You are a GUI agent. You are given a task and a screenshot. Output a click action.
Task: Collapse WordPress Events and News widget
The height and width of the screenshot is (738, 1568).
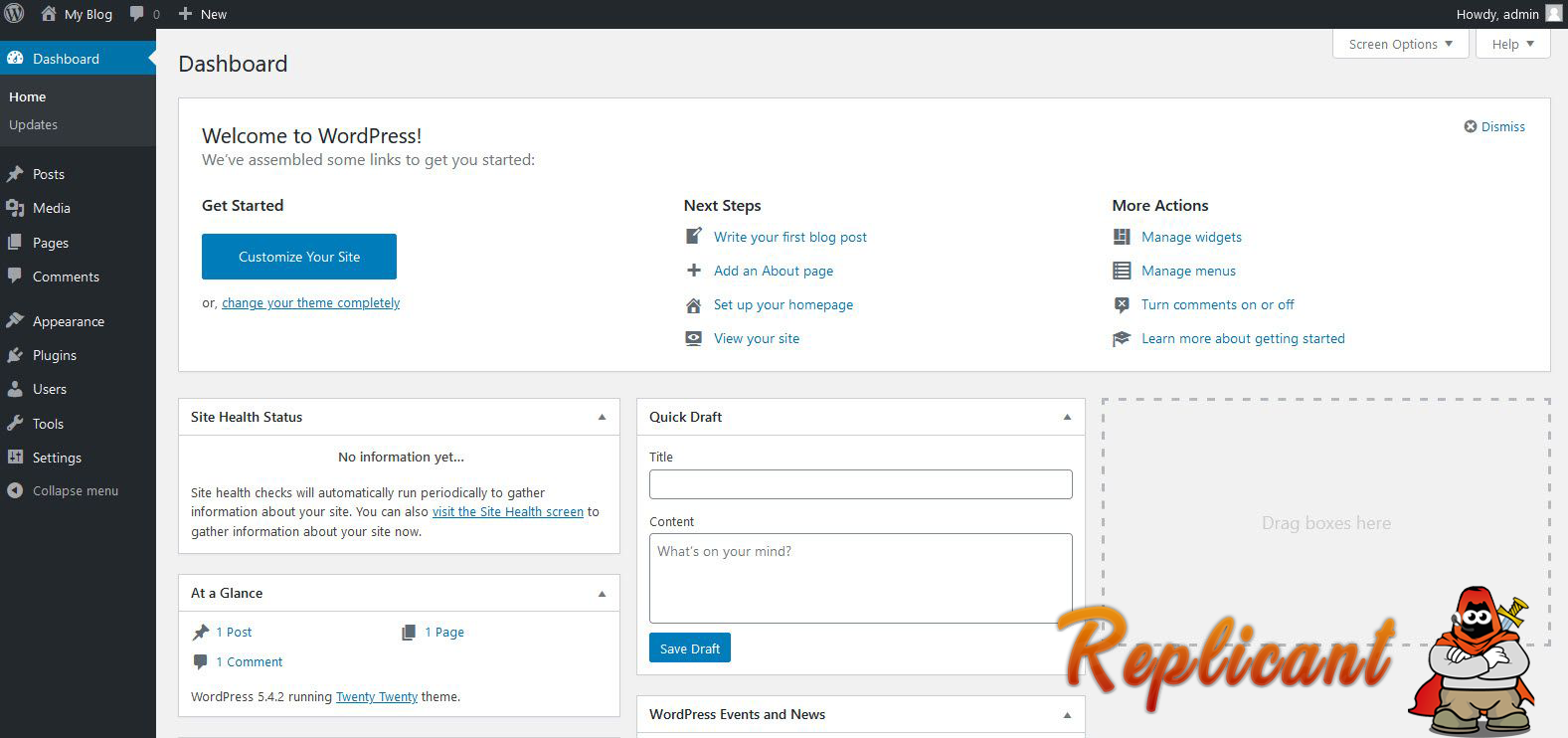click(1067, 714)
